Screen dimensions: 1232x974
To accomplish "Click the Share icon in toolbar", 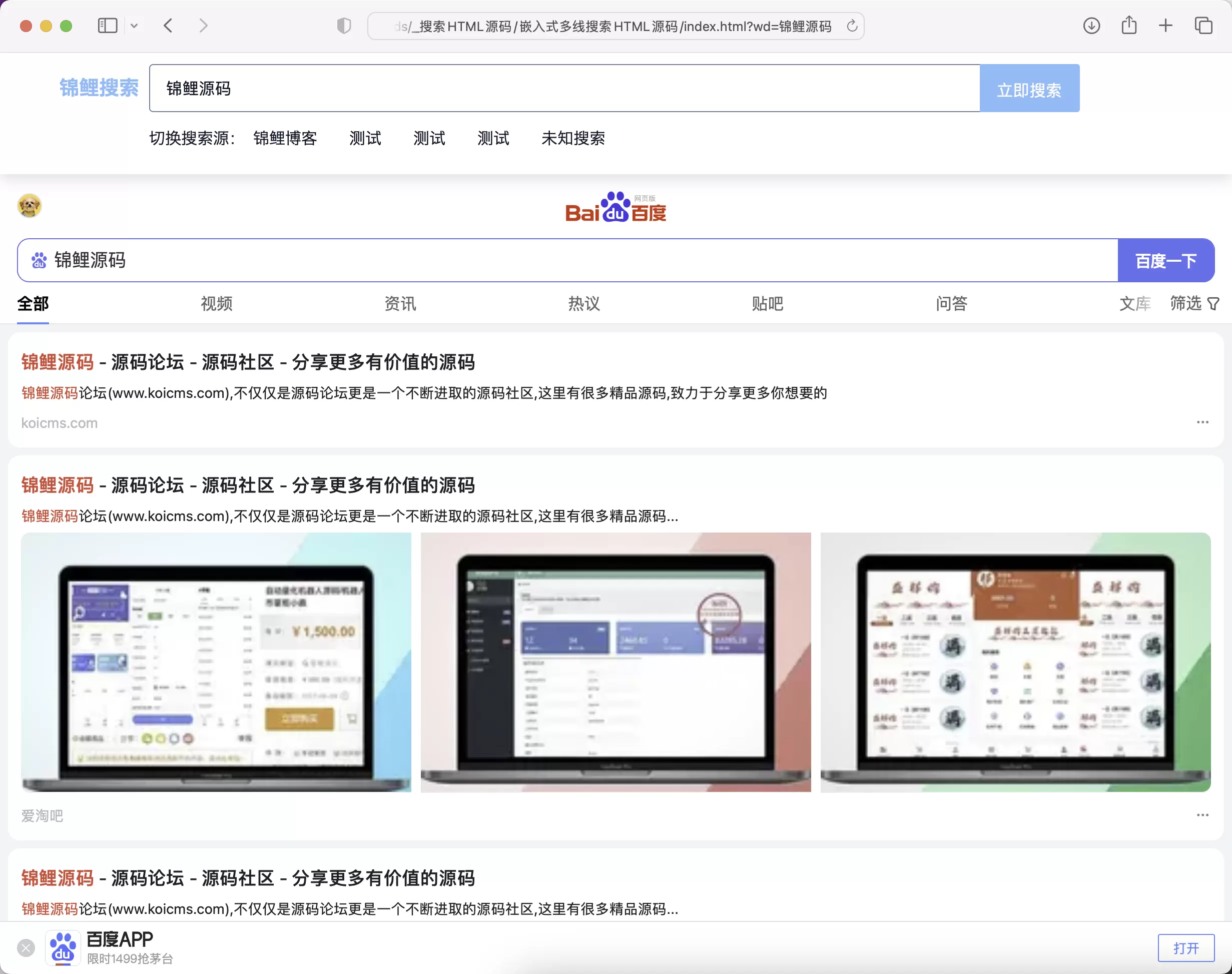I will click(x=1129, y=25).
